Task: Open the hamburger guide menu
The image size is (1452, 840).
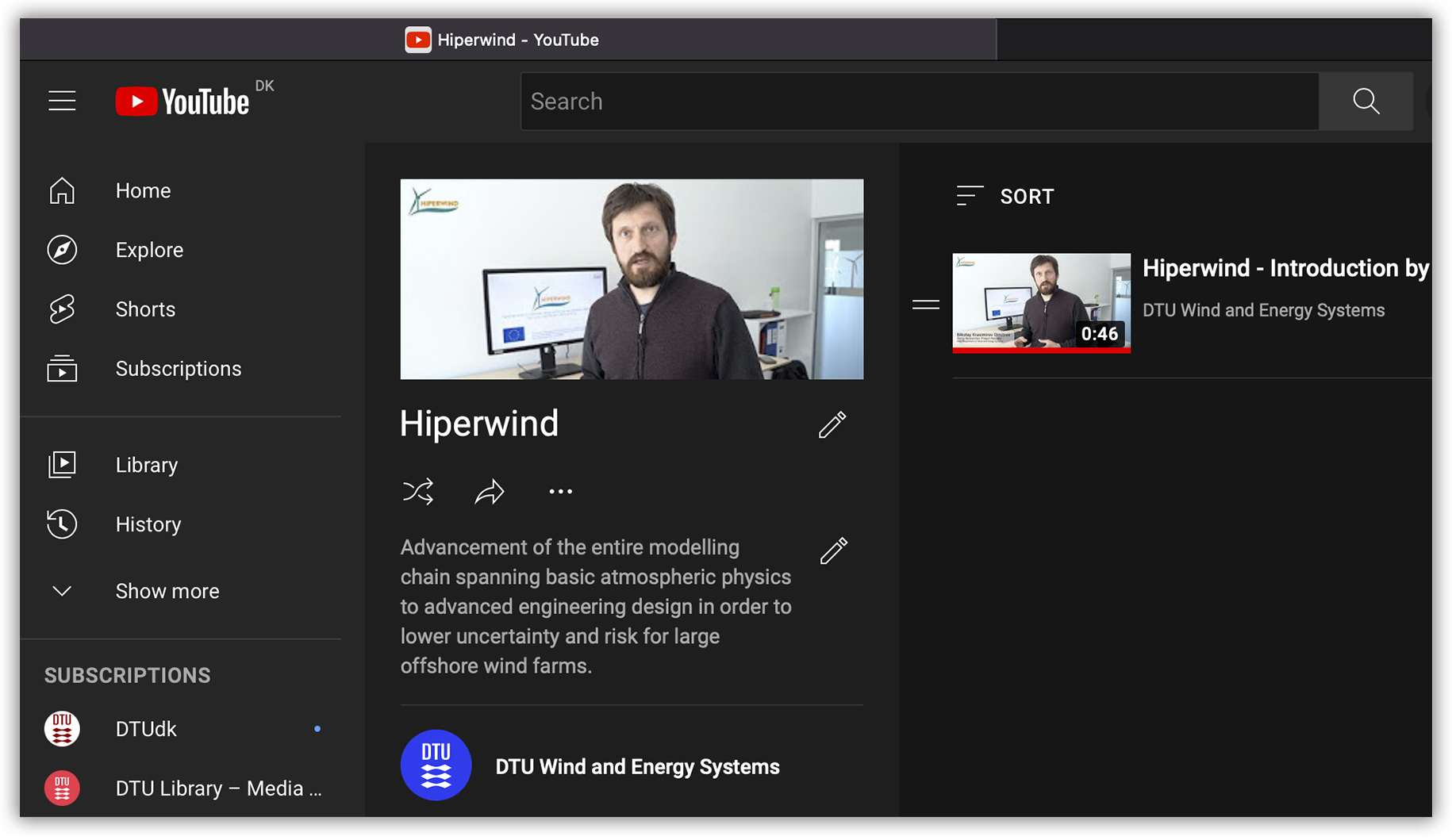Action: click(x=62, y=101)
